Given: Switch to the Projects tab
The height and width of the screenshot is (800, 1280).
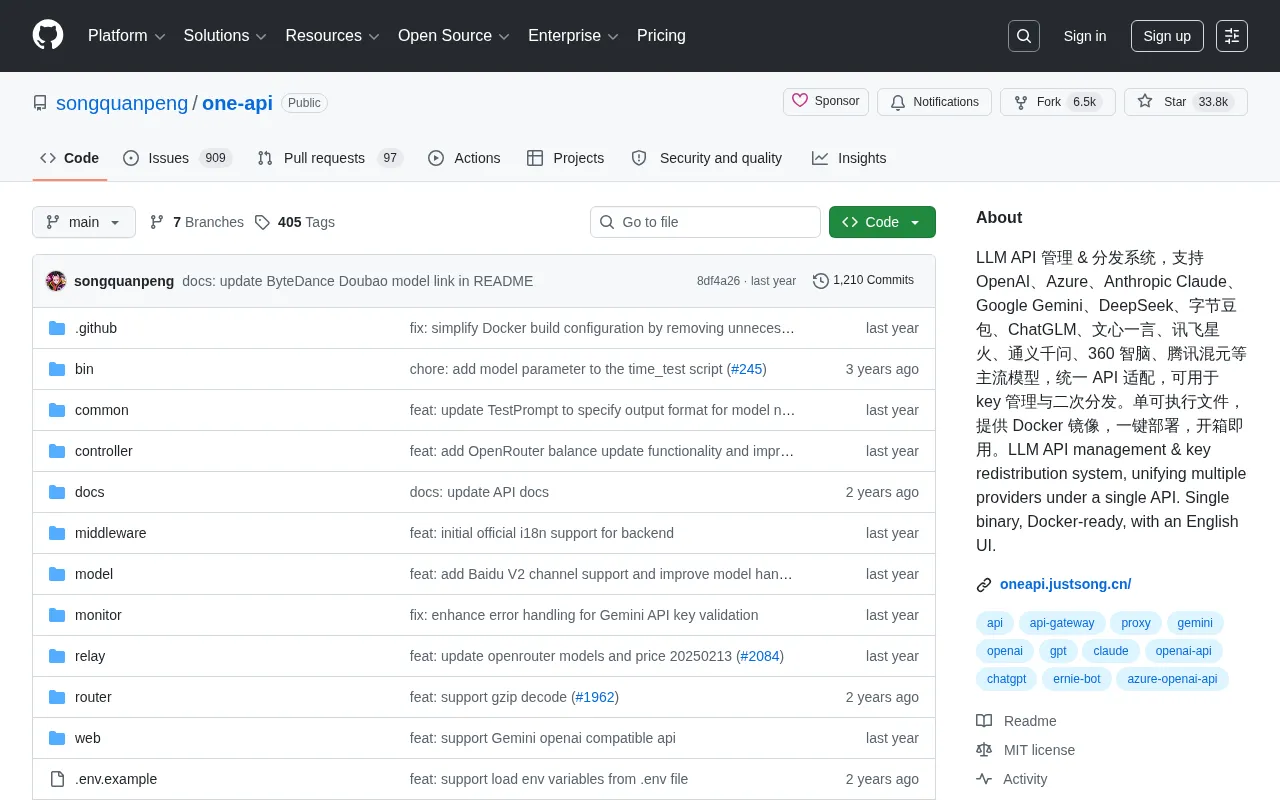Looking at the screenshot, I should click(566, 158).
